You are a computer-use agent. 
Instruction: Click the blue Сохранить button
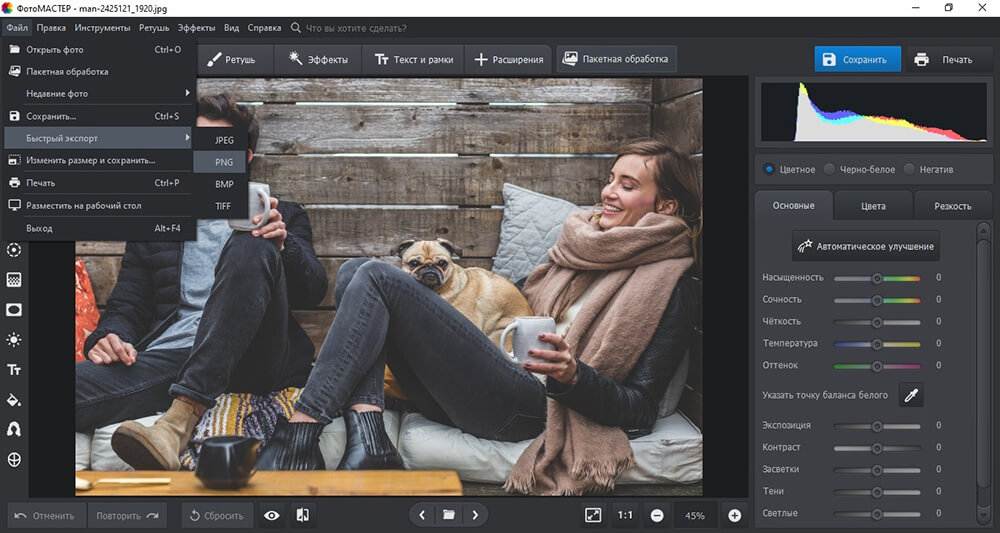tap(856, 59)
